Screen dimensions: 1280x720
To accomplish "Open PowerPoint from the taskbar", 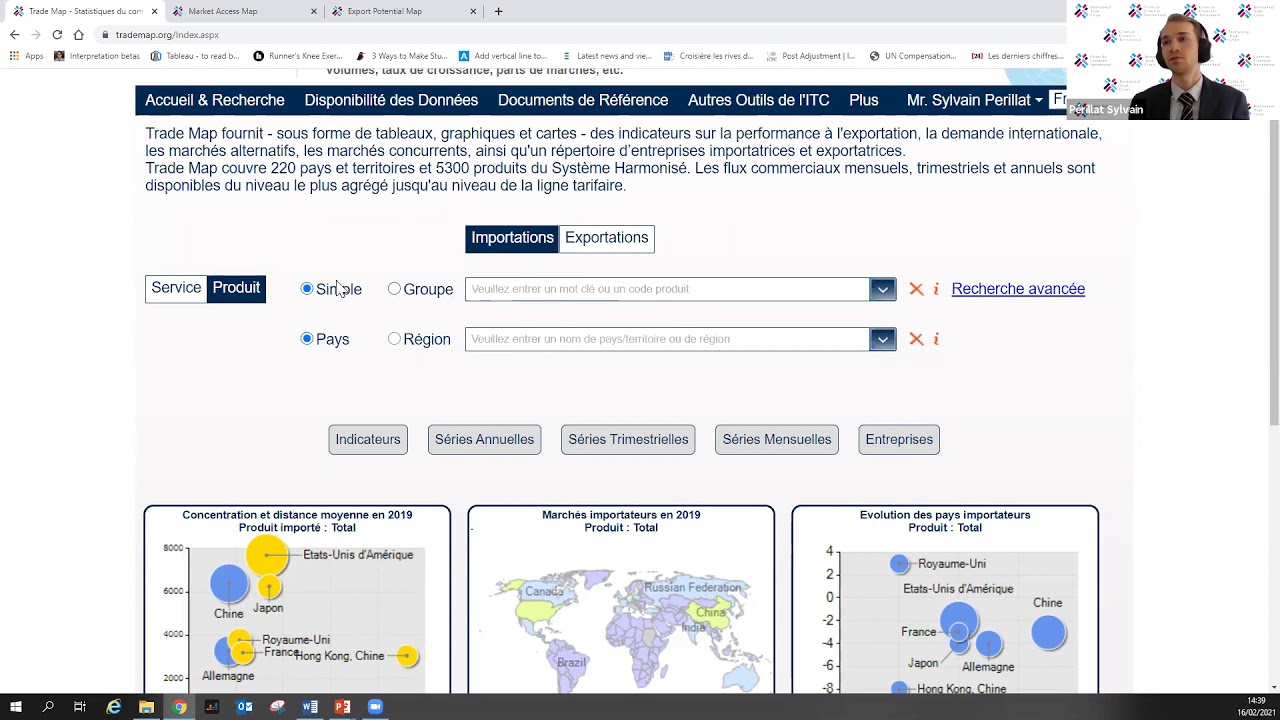I will click(342, 707).
